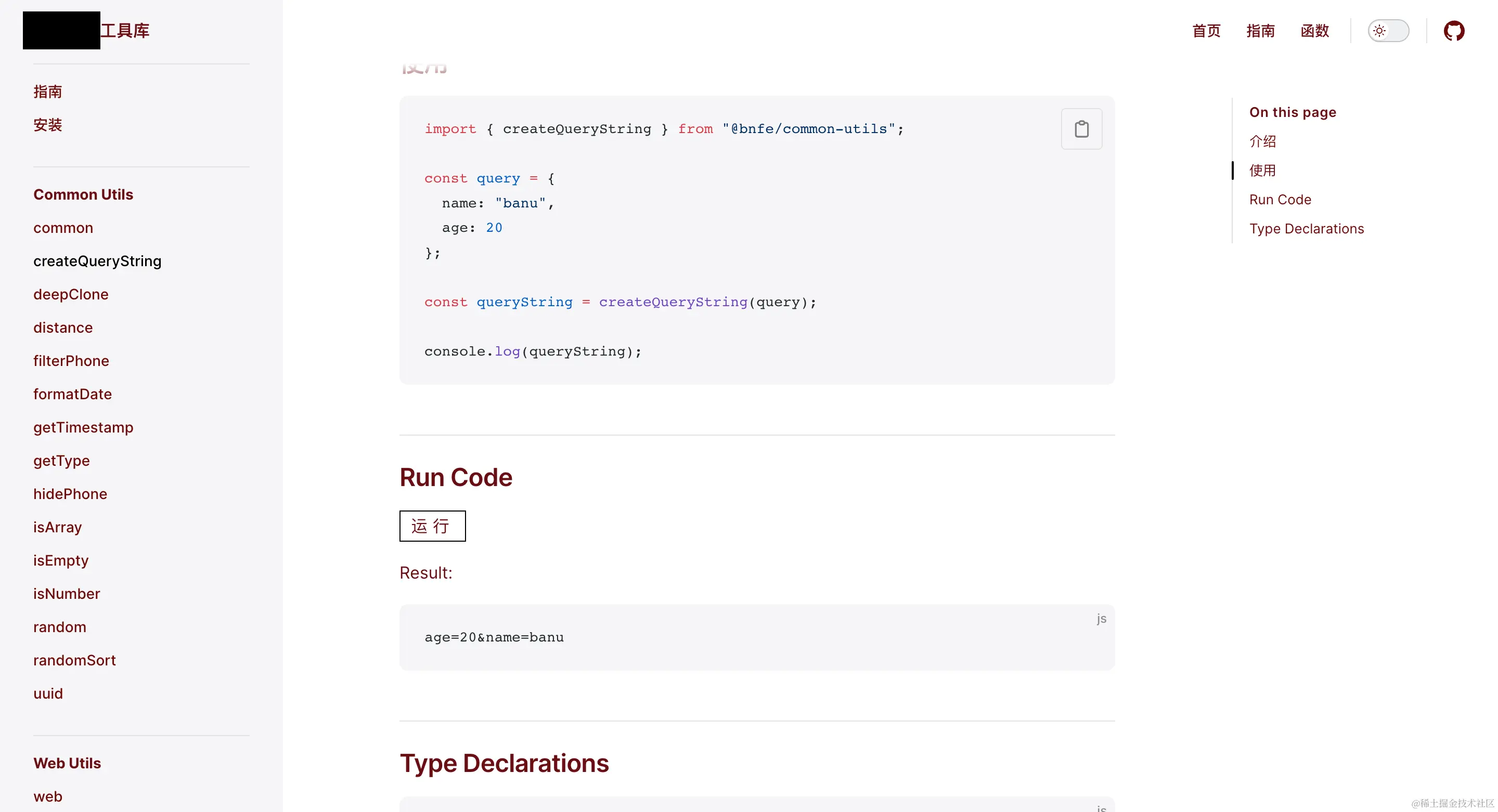The height and width of the screenshot is (812, 1498).
Task: Toggle the light/dark theme switch
Action: pos(1388,31)
